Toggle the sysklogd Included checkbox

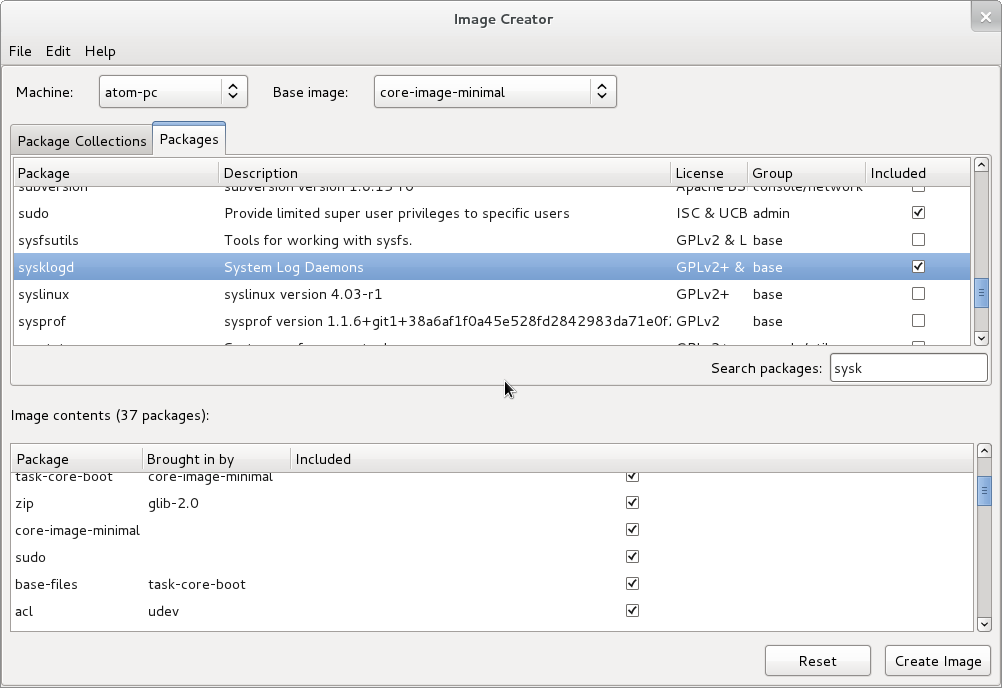(918, 267)
